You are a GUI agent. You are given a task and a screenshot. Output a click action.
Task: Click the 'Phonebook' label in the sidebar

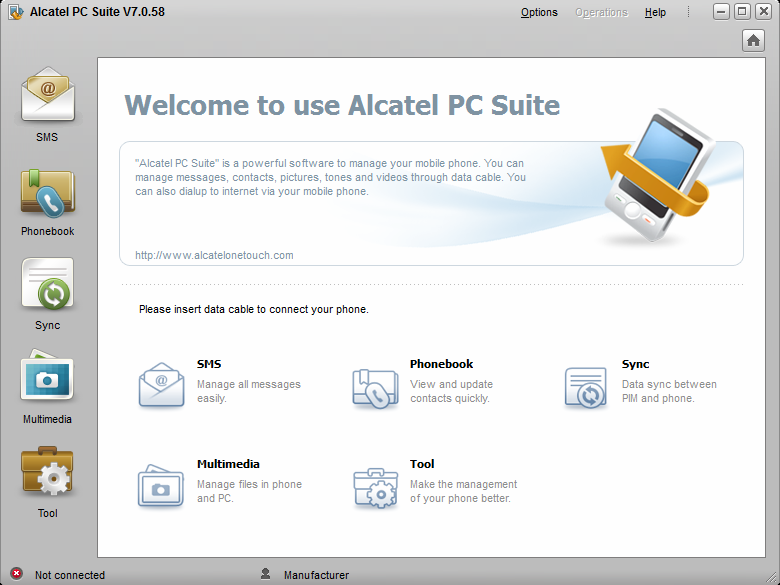point(48,231)
